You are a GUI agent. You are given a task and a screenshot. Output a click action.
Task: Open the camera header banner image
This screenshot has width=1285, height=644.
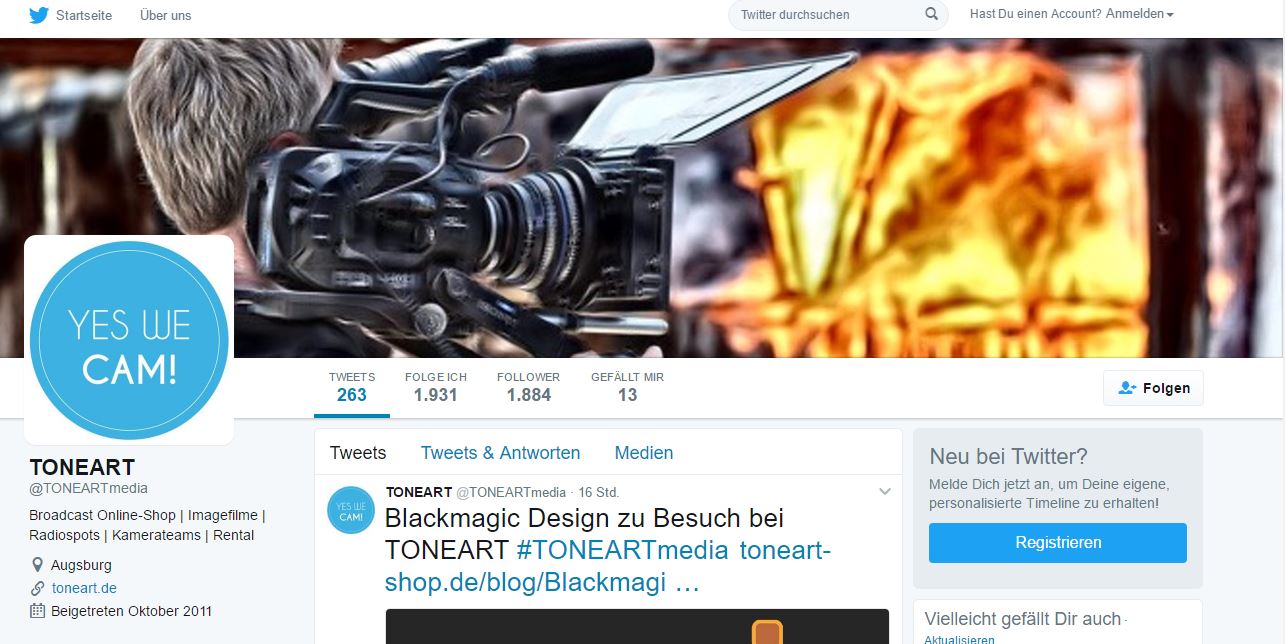642,198
